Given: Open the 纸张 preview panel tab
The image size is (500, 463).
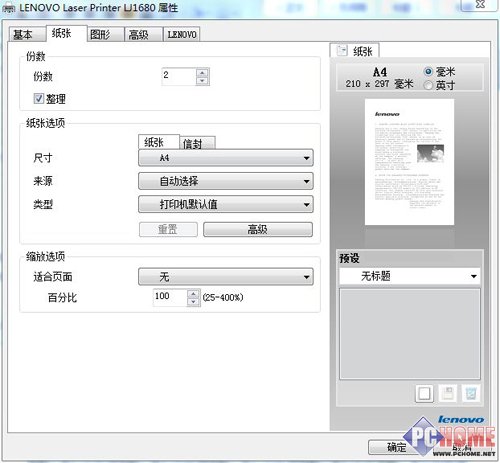Looking at the screenshot, I should (354, 51).
